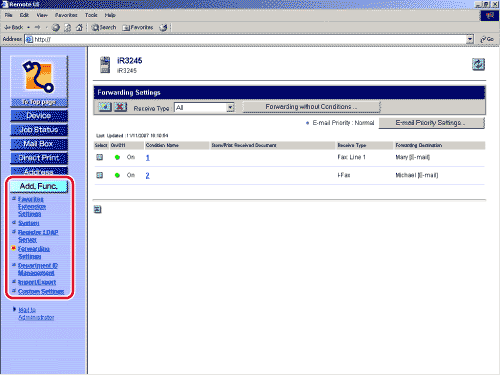500x375 pixels.
Task: Open the Forwarding Settings sidebar link
Action: [34, 253]
